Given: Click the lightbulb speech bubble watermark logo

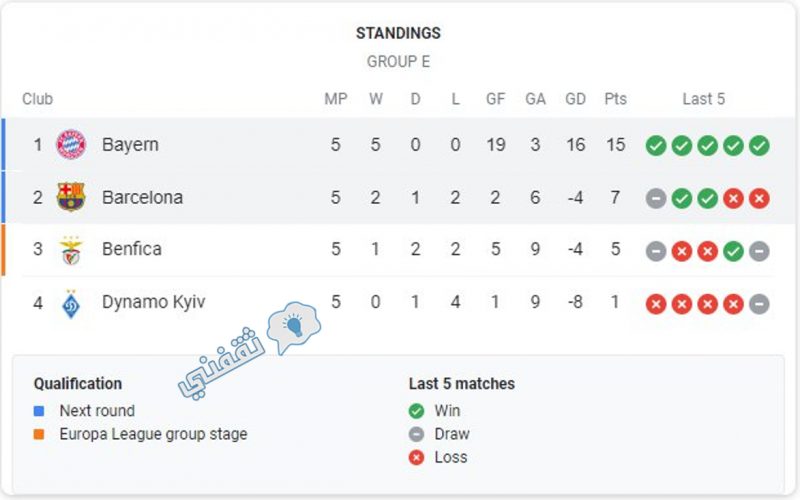Looking at the screenshot, I should coord(294,327).
